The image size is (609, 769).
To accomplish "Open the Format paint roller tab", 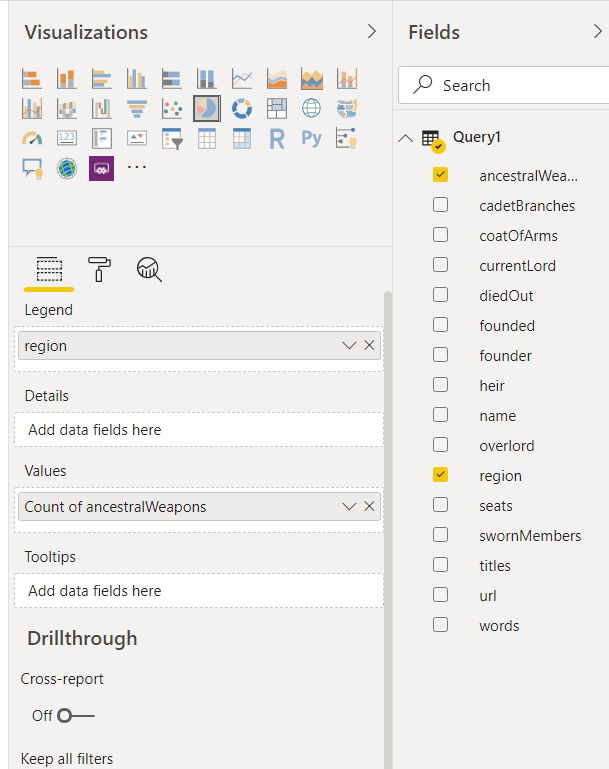I will [x=100, y=268].
